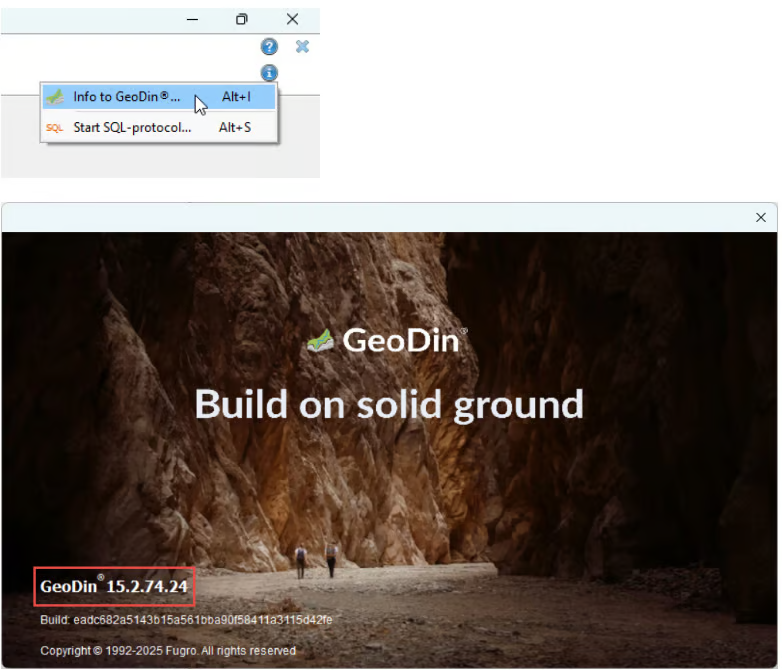Click the green GeoDin icon in the menu
This screenshot has height=670, width=782.
point(55,97)
